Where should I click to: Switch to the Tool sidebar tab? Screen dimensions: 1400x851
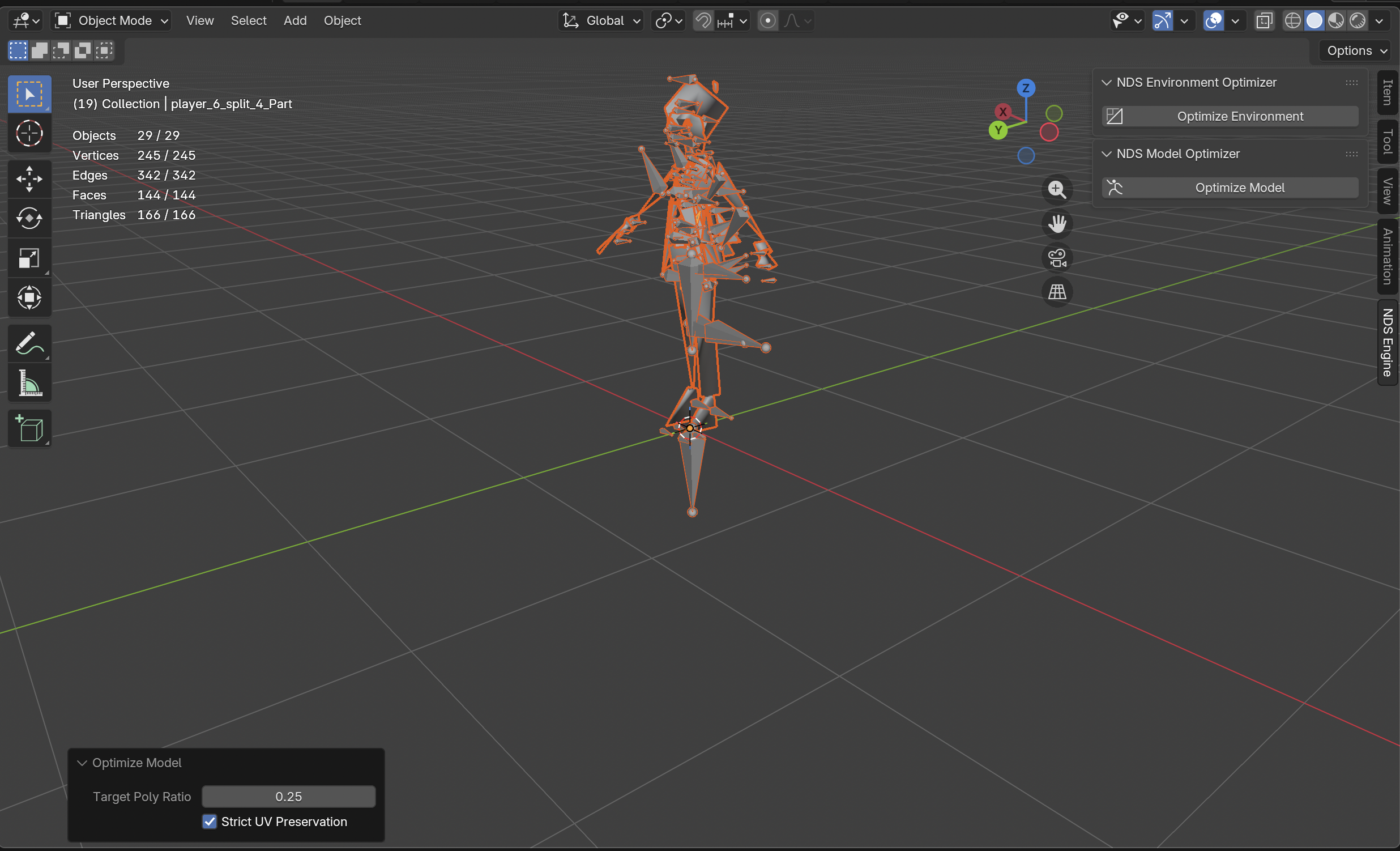(1388, 142)
